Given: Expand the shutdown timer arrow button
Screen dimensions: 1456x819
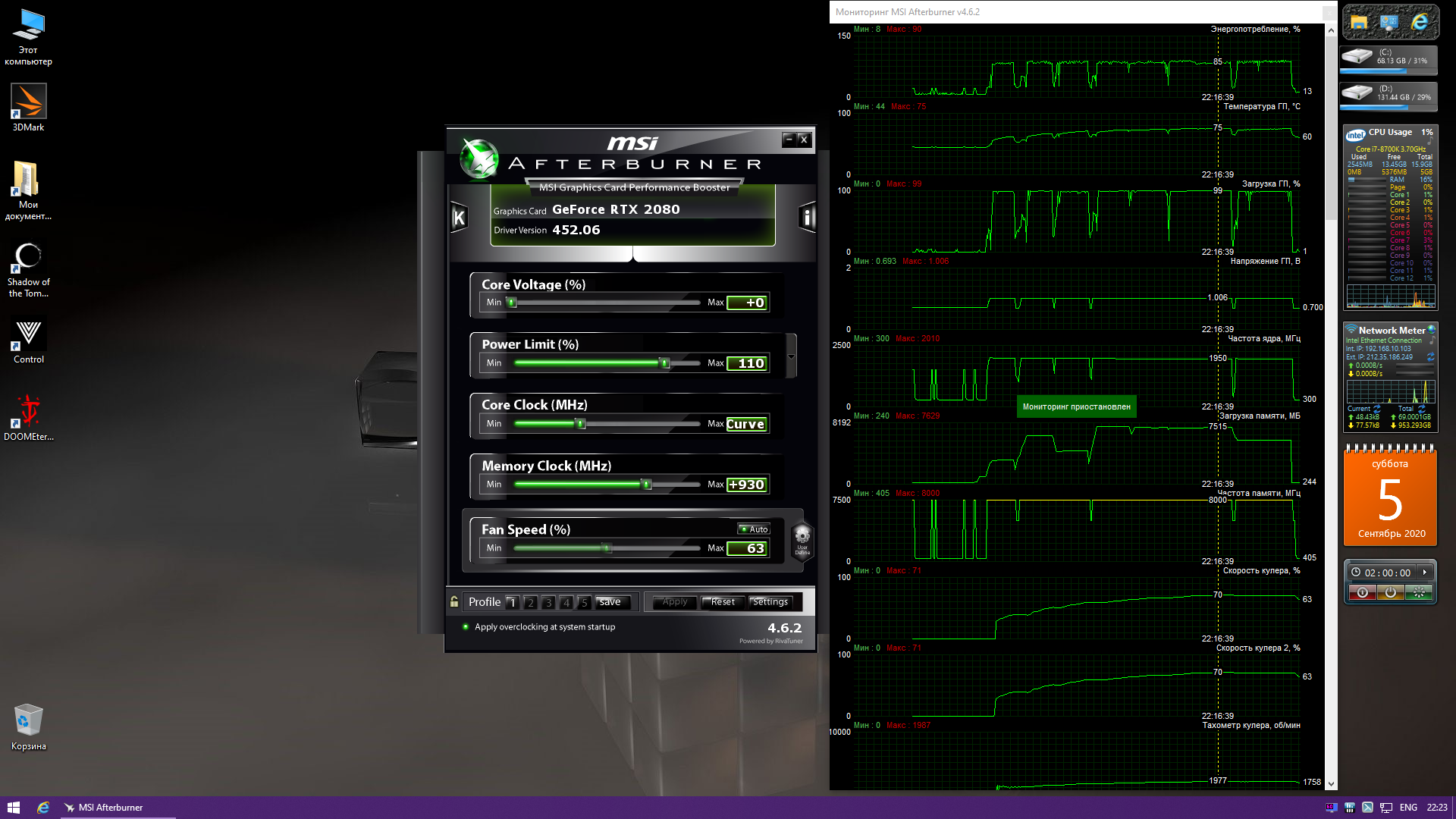Looking at the screenshot, I should (x=1425, y=573).
